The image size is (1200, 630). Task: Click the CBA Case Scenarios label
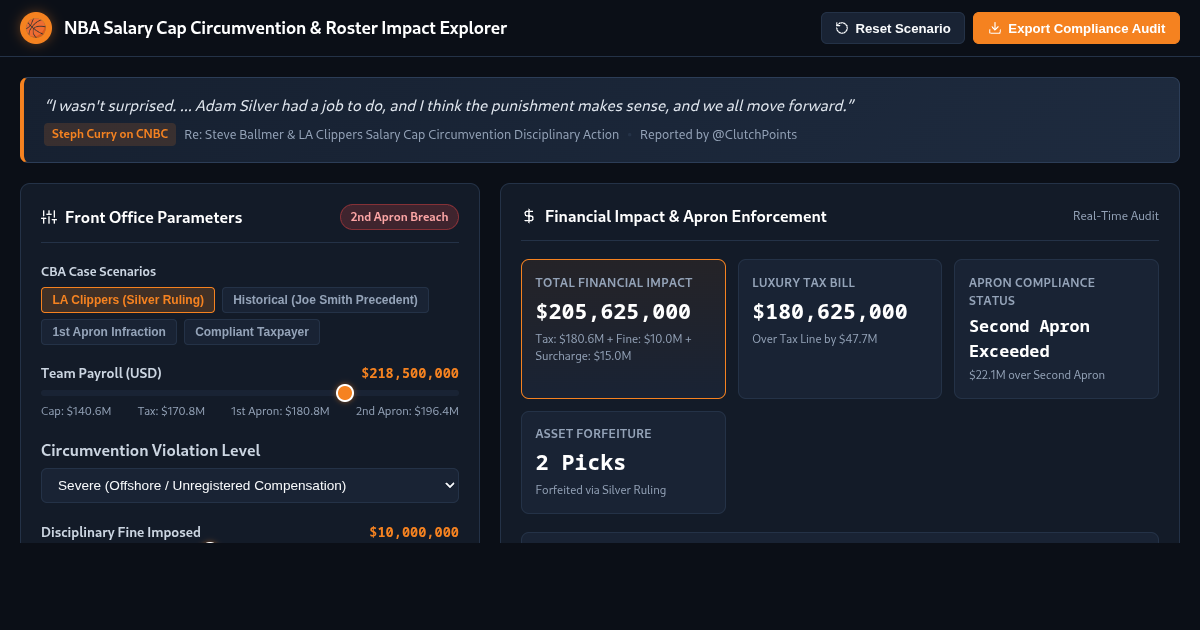pos(98,271)
